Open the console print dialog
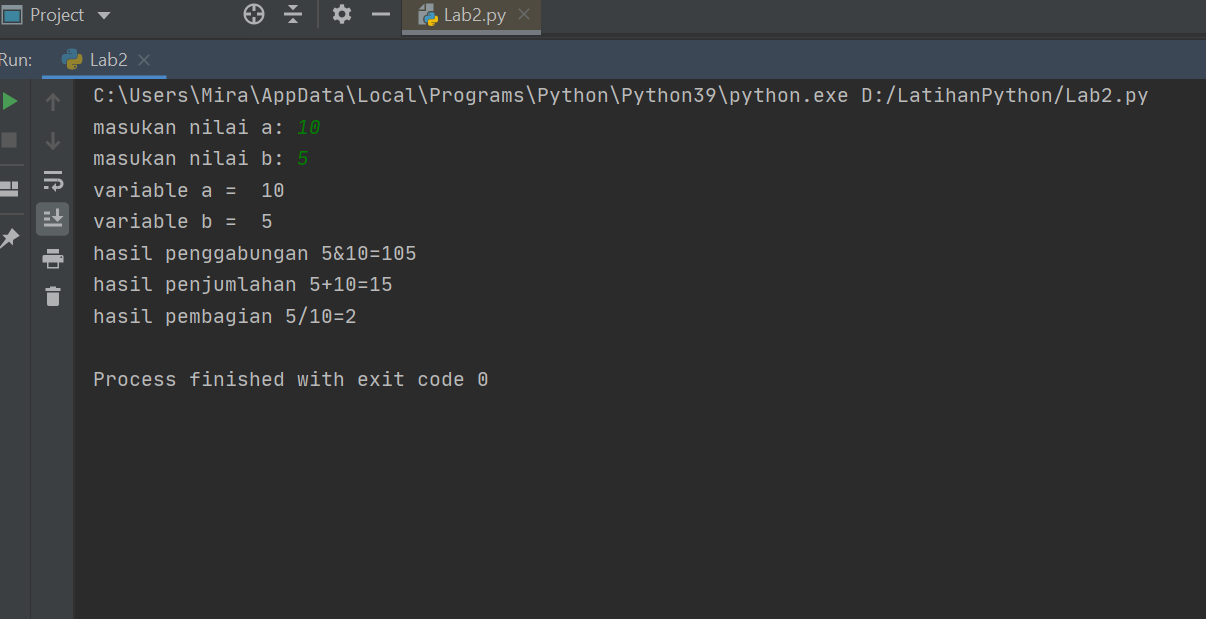The width and height of the screenshot is (1206, 619). click(52, 258)
